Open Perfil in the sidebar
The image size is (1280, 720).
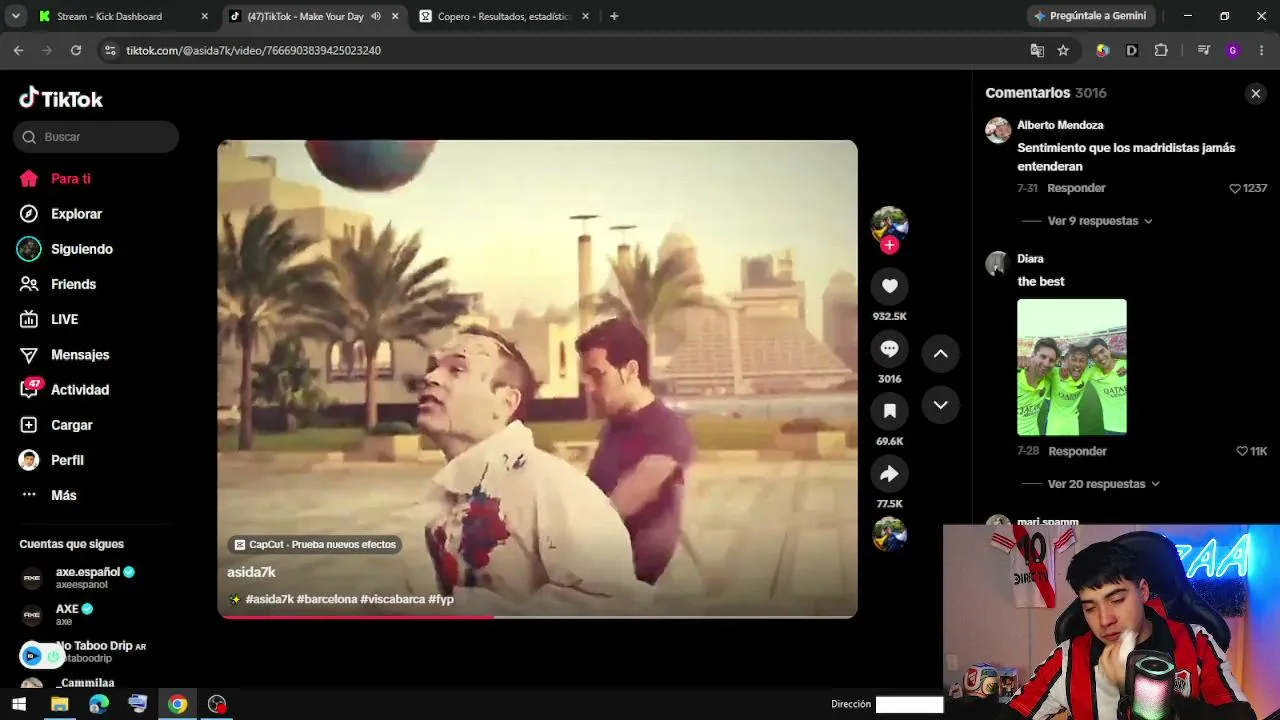click(x=51, y=460)
